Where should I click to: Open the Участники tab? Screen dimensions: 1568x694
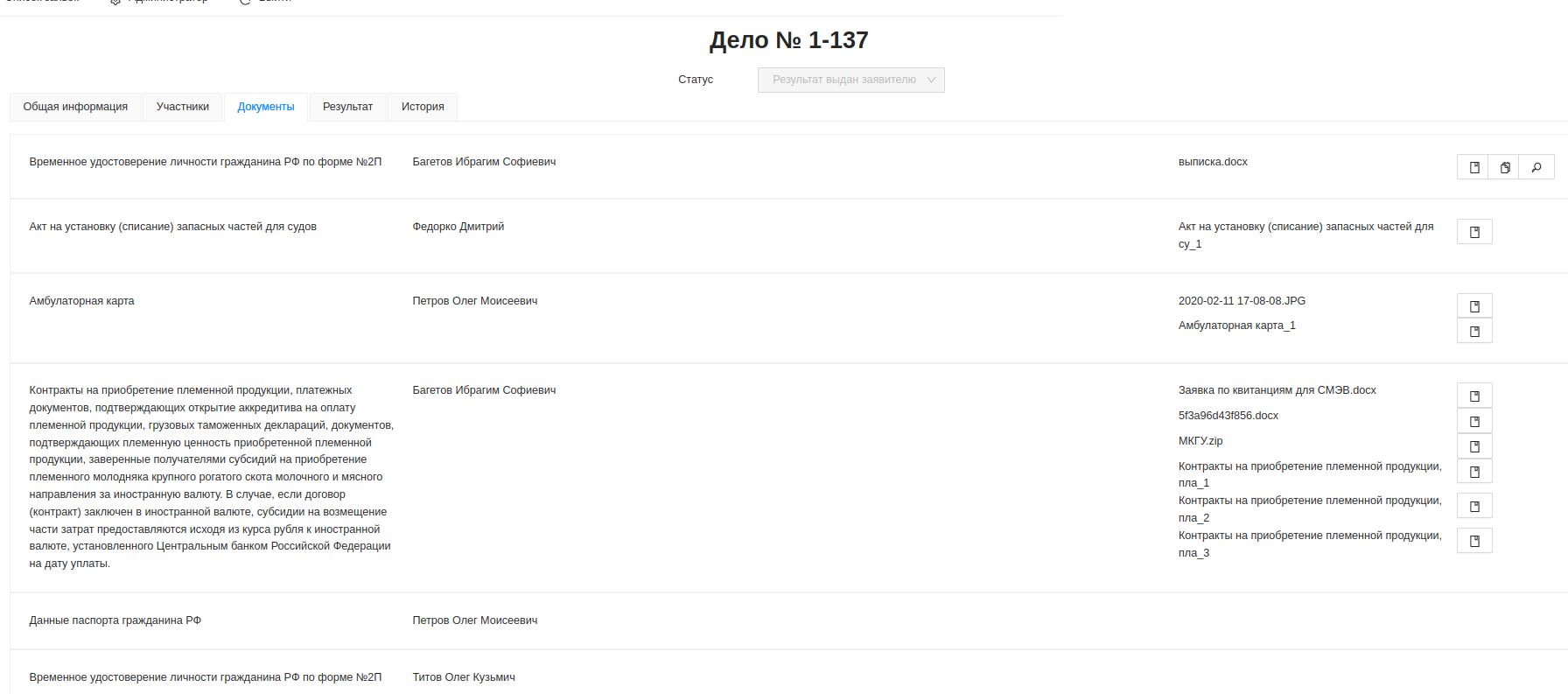pyautogui.click(x=183, y=107)
